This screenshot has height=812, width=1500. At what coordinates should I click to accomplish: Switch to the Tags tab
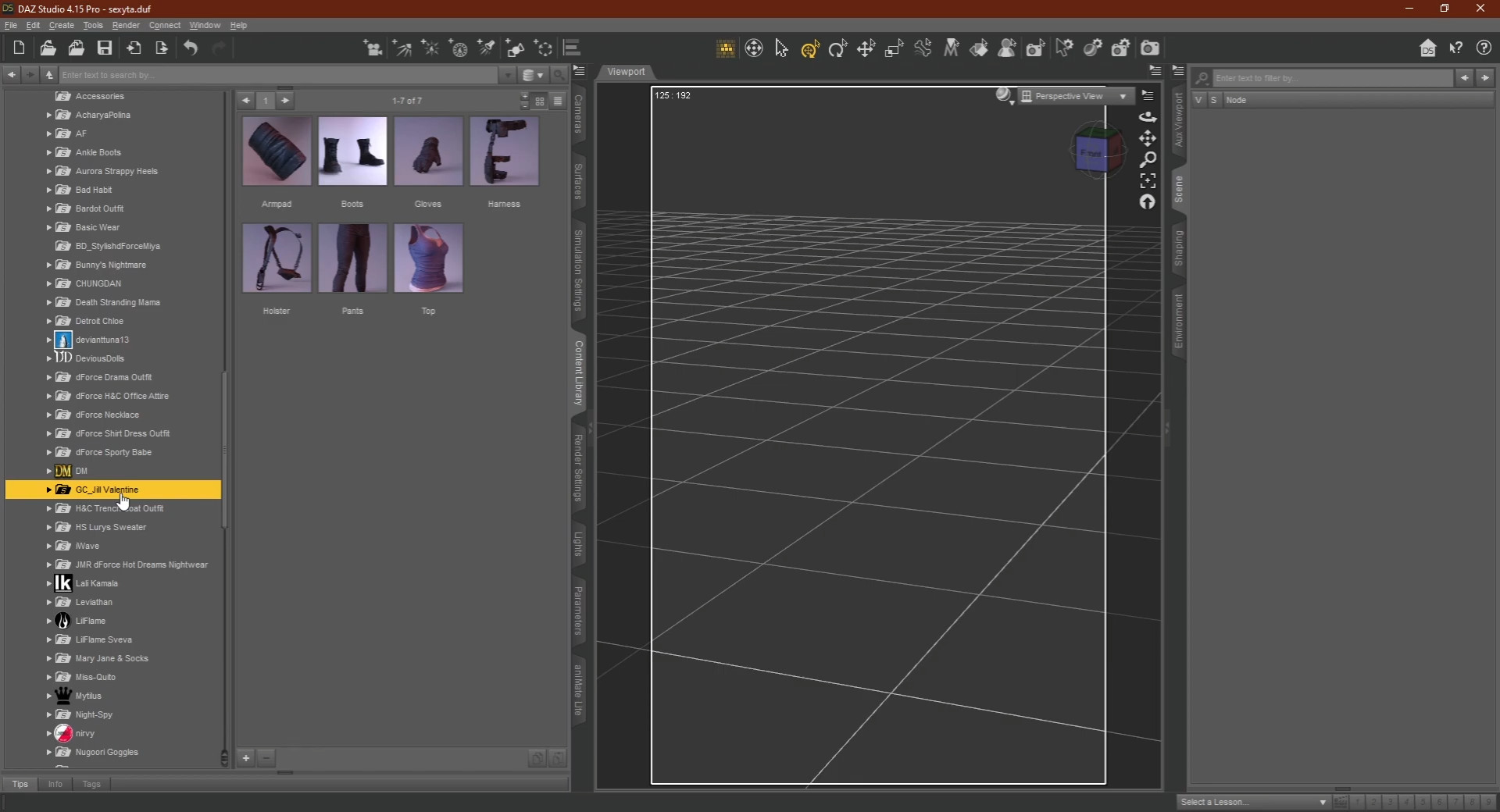click(x=91, y=784)
